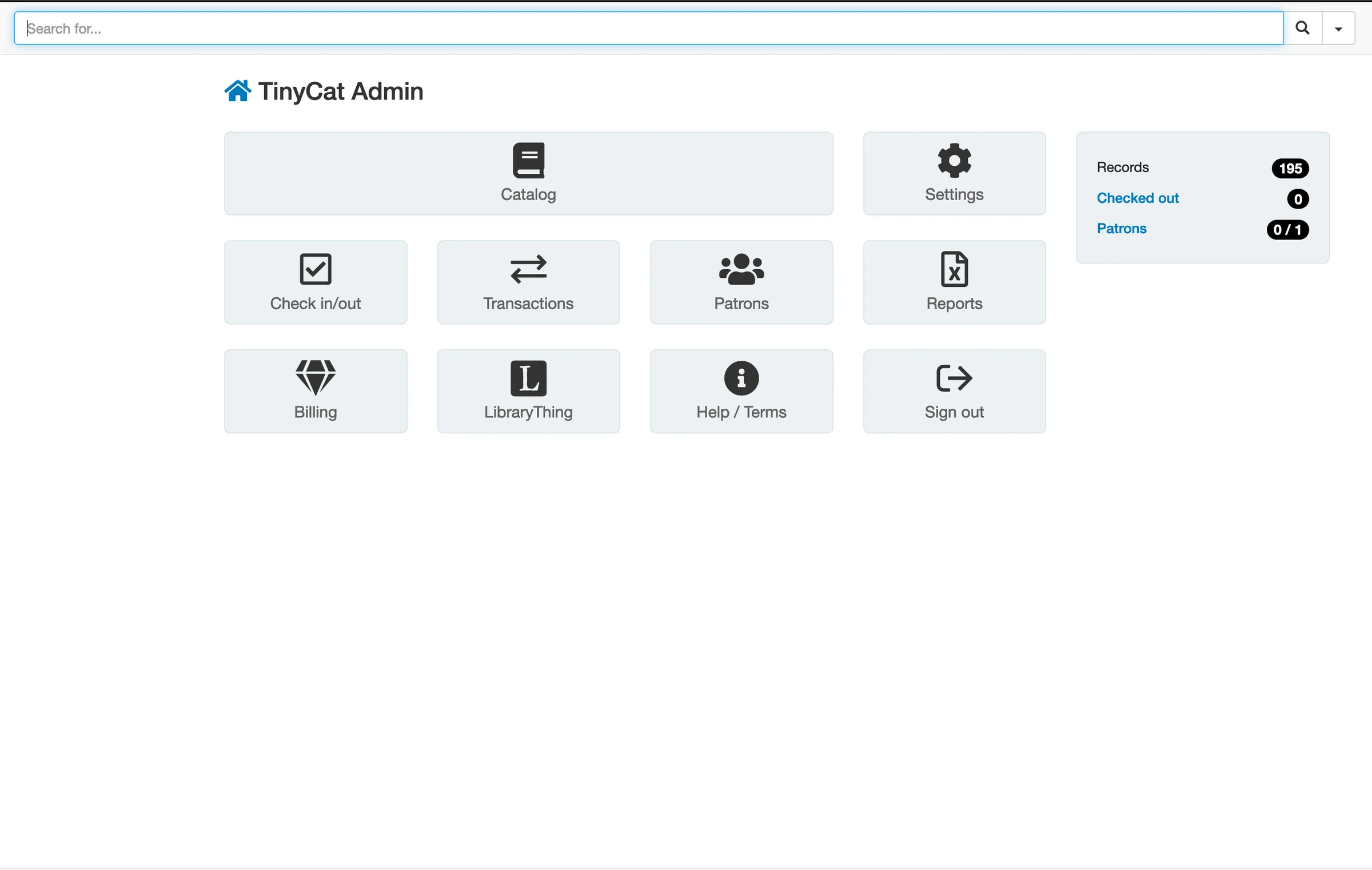Click the Reports document icon
The width and height of the screenshot is (1372, 870).
954,269
